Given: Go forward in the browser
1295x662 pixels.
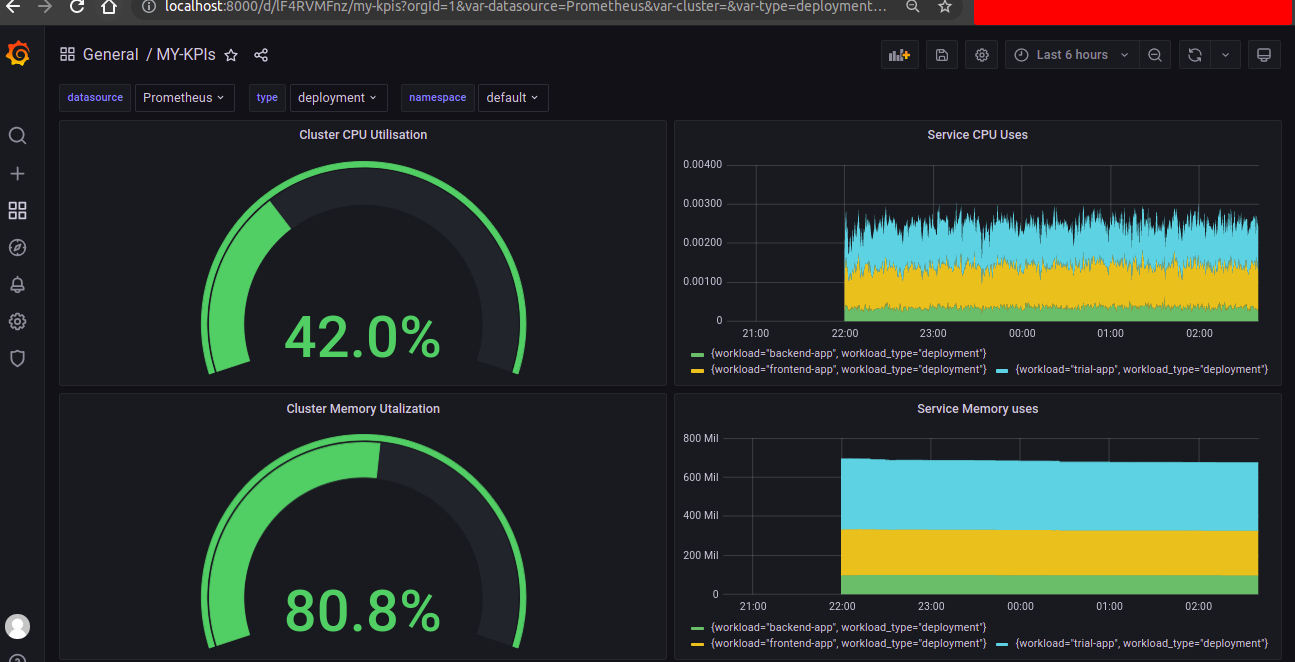Looking at the screenshot, I should 45,6.
